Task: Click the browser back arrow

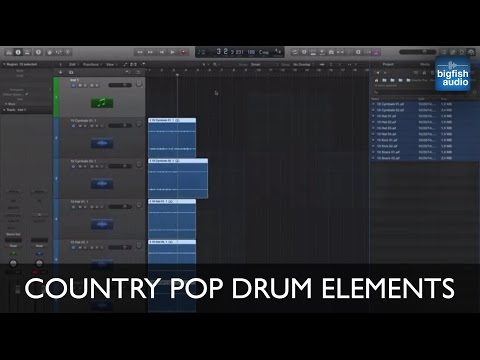Action: [x=378, y=73]
